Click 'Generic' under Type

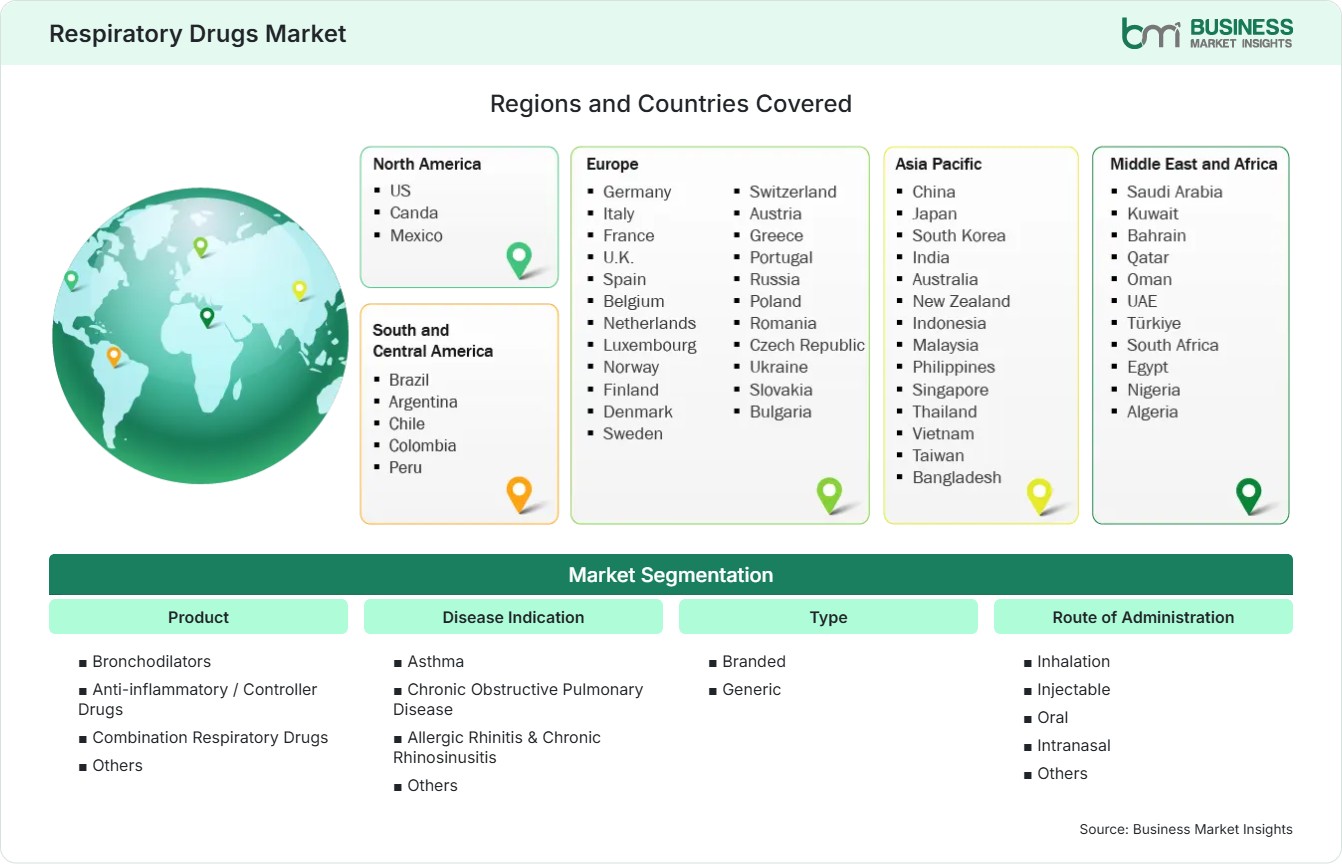(752, 689)
